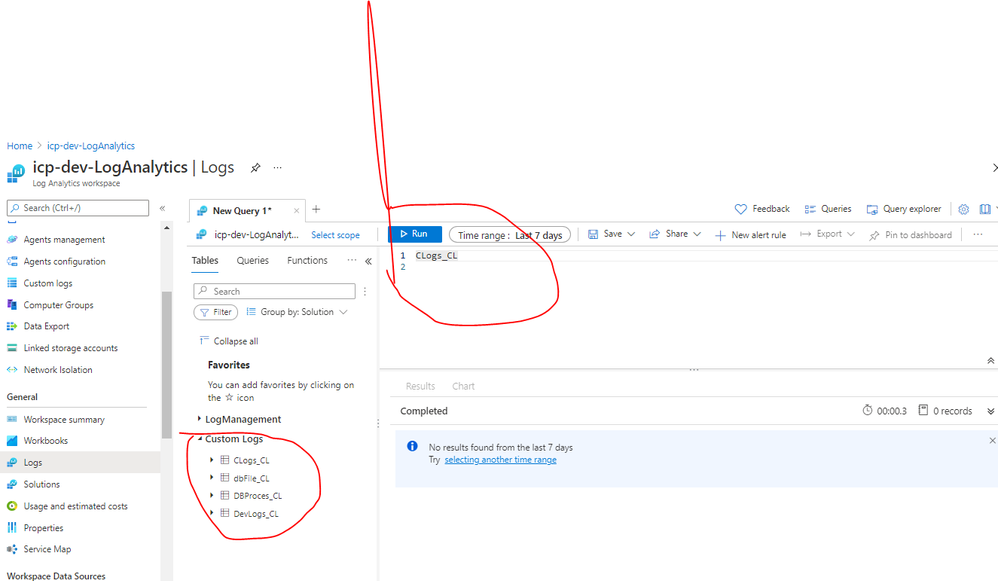Collapse all tables
The width and height of the screenshot is (998, 581).
tap(228, 341)
